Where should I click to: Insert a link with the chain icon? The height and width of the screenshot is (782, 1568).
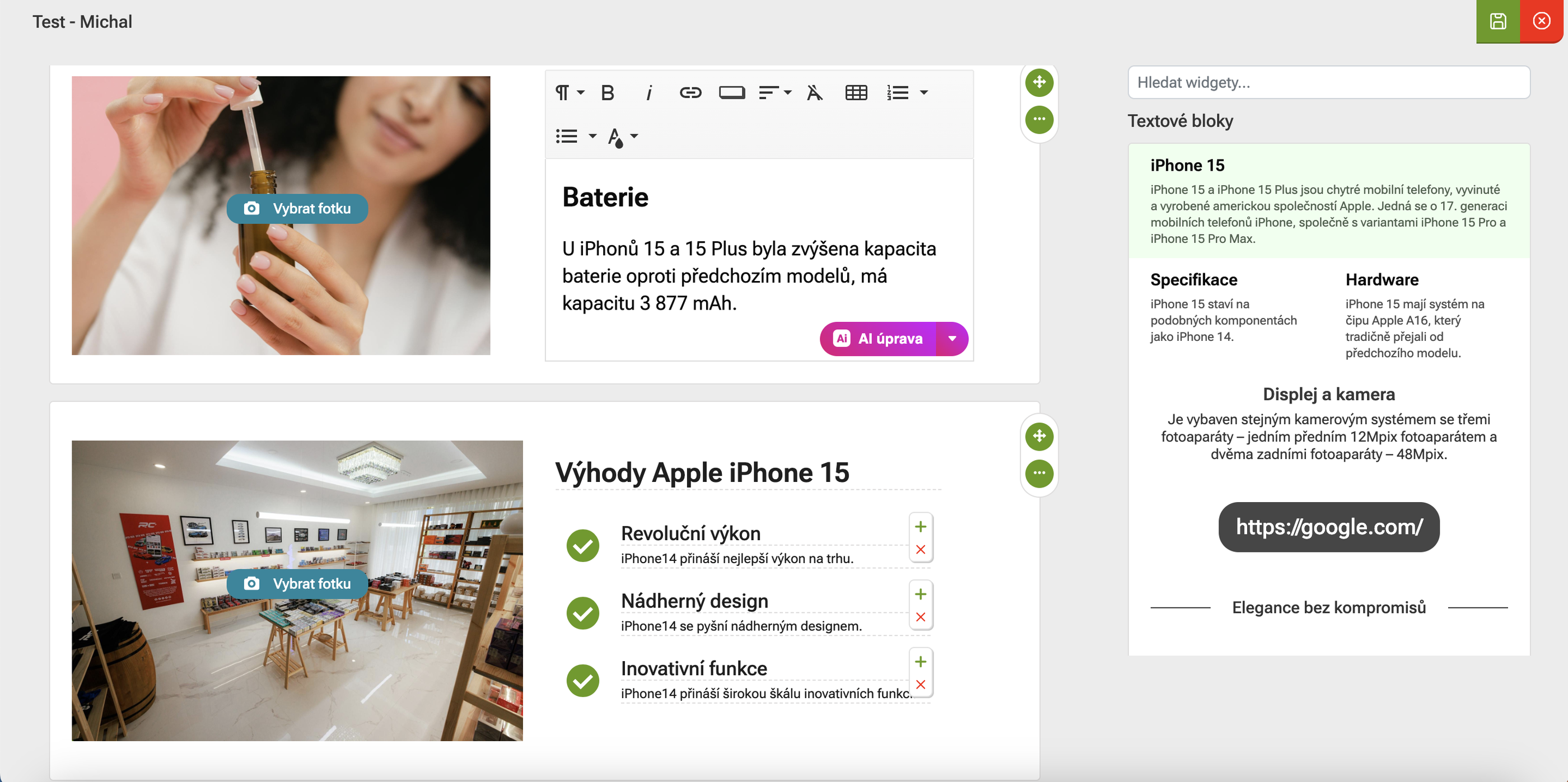[x=690, y=92]
